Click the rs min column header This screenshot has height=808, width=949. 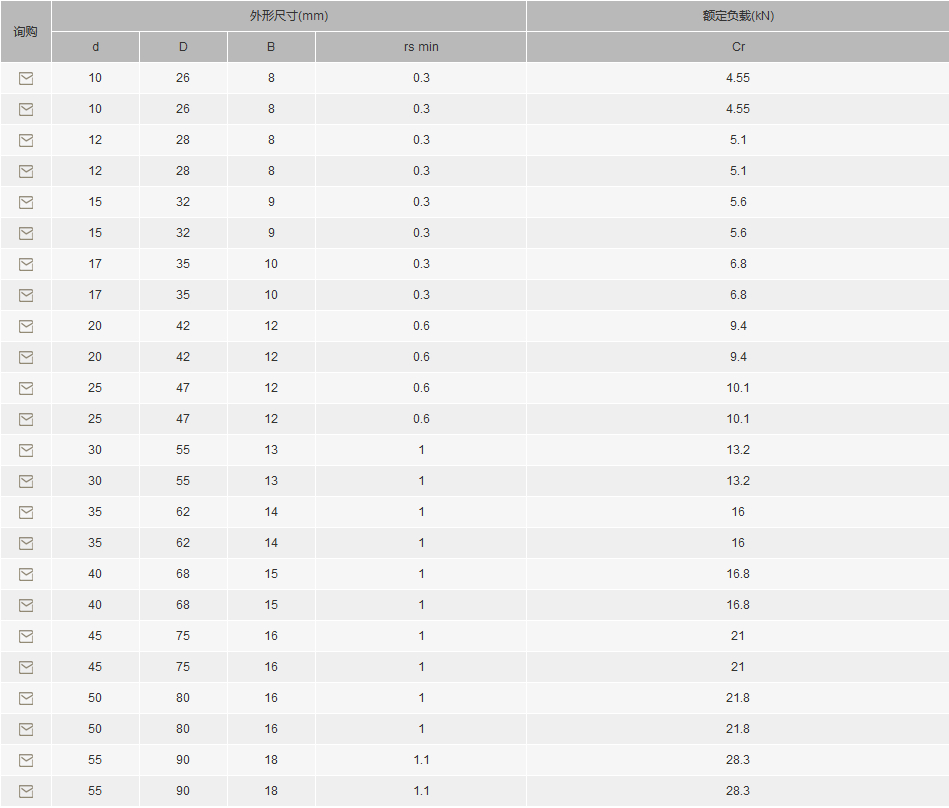coord(421,47)
